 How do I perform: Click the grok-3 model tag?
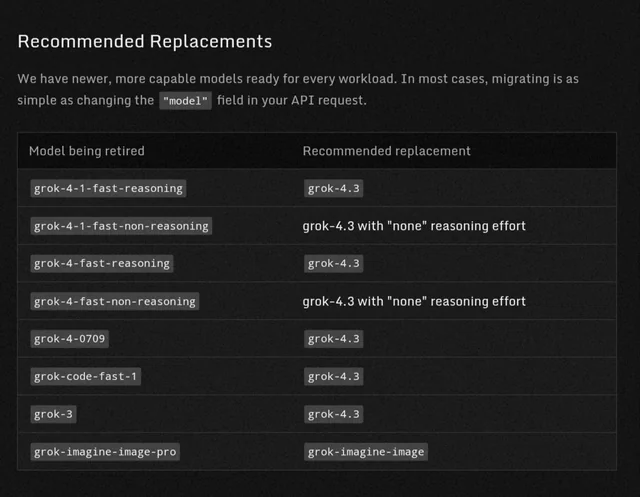(53, 414)
